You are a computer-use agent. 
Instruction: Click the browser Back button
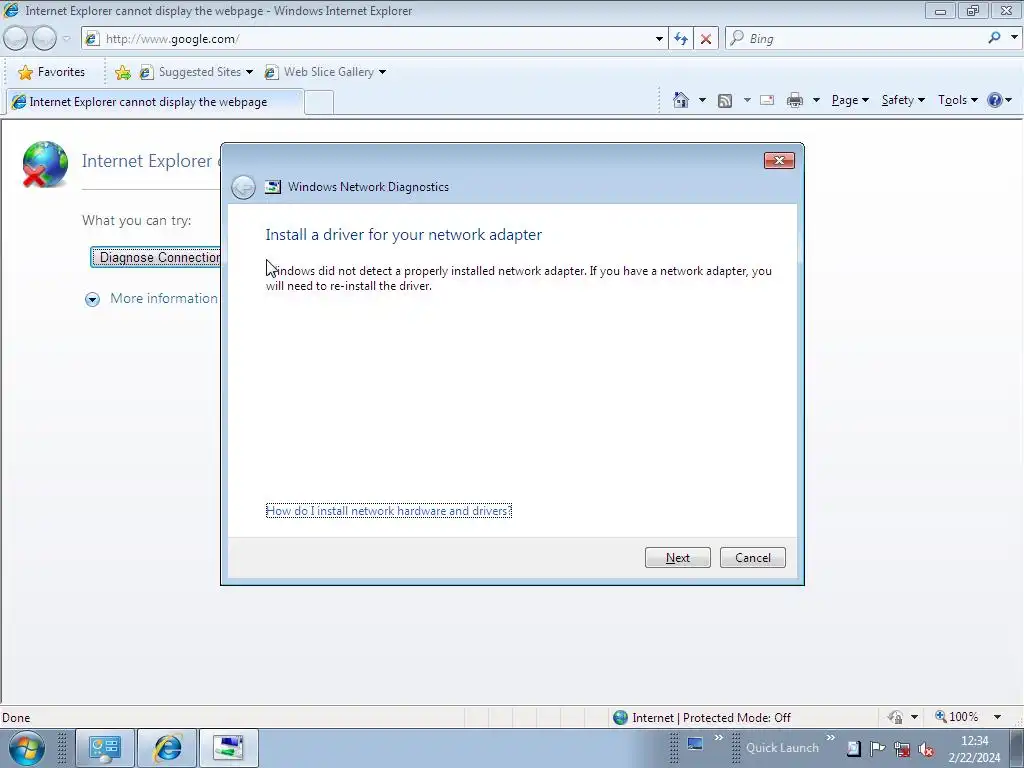pos(16,39)
